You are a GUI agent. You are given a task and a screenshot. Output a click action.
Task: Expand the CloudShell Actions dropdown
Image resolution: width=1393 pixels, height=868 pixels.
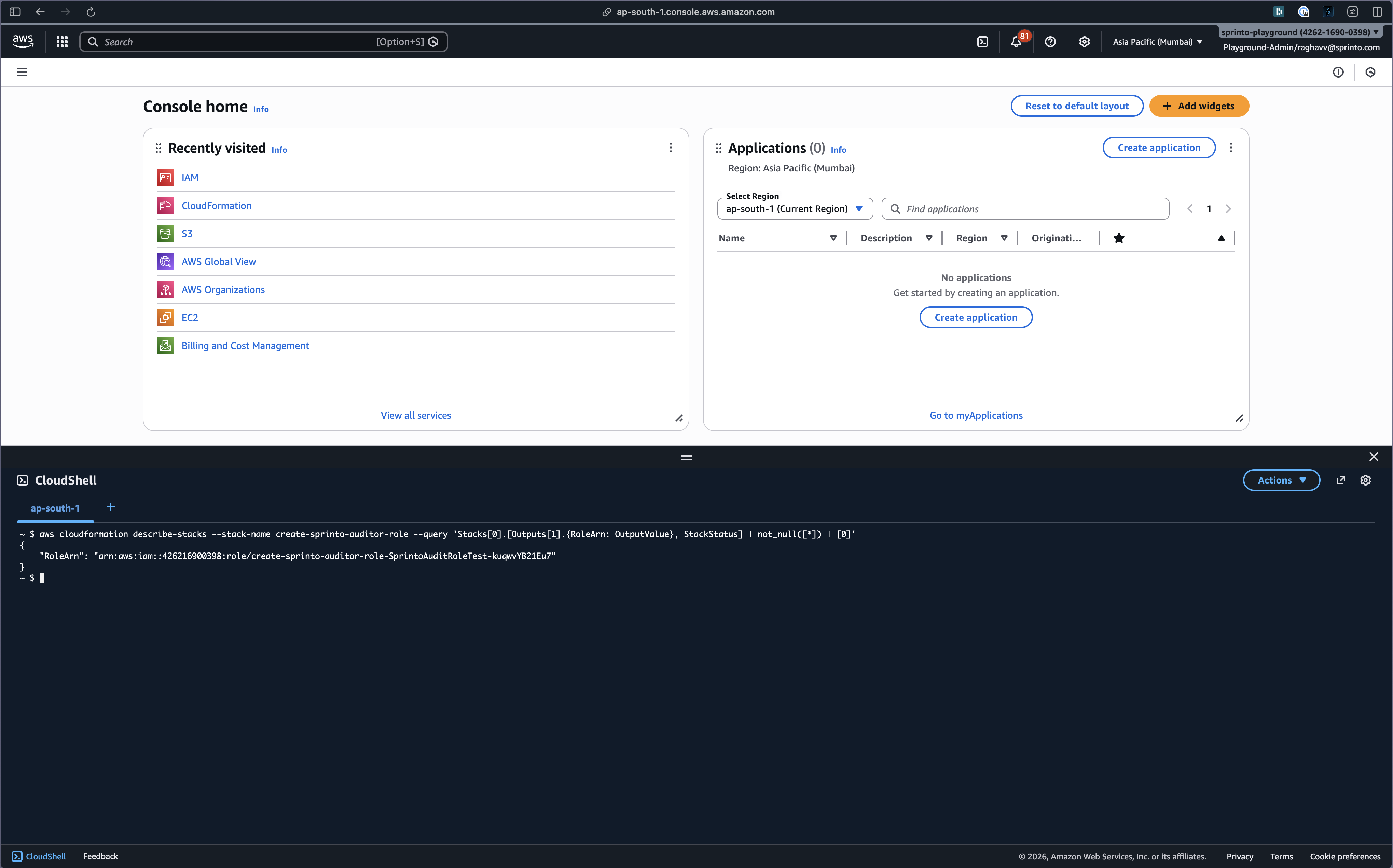pos(1281,480)
